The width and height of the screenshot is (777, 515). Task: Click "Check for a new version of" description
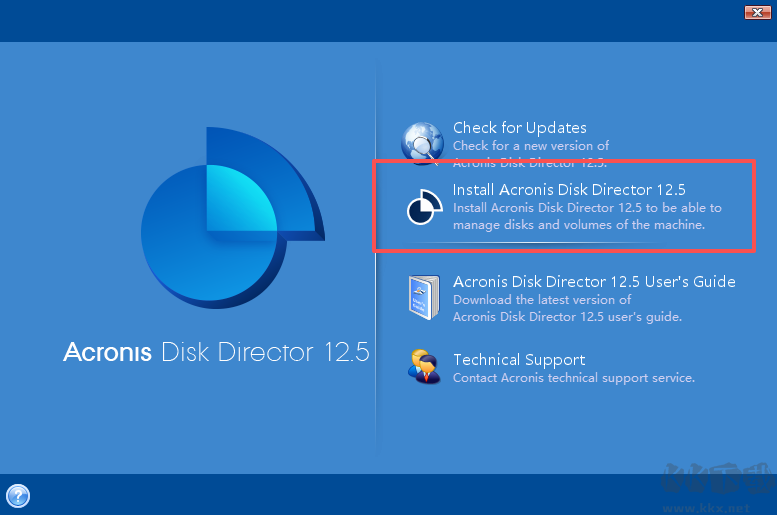coord(531,146)
